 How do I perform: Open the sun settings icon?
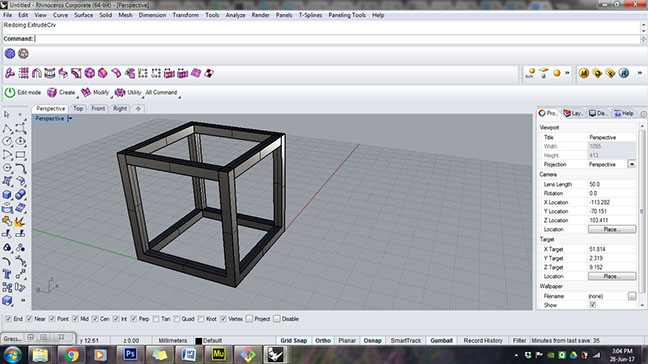pos(530,73)
